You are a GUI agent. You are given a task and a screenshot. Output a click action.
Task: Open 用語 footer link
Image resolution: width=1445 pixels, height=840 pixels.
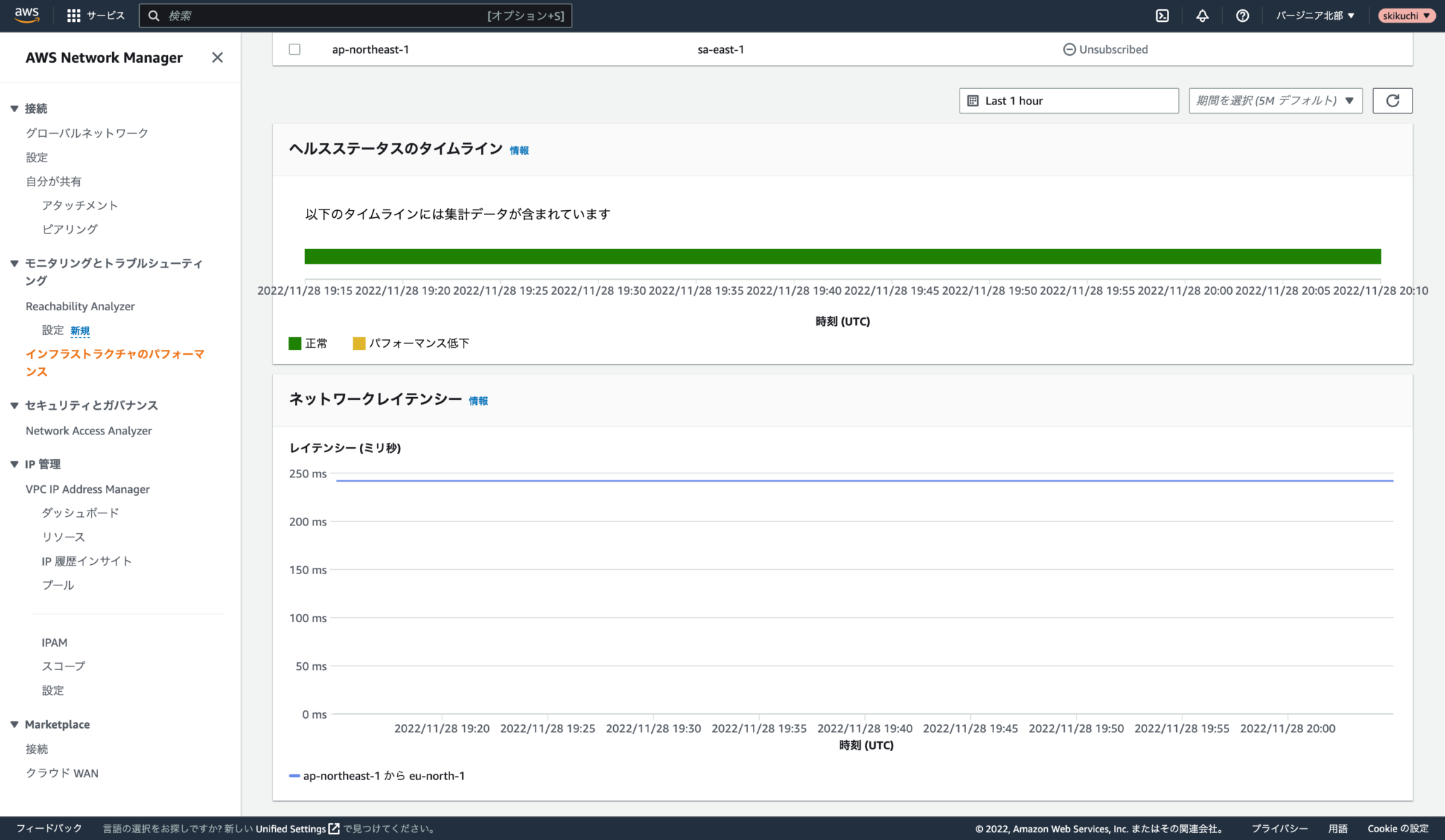coord(1338,828)
